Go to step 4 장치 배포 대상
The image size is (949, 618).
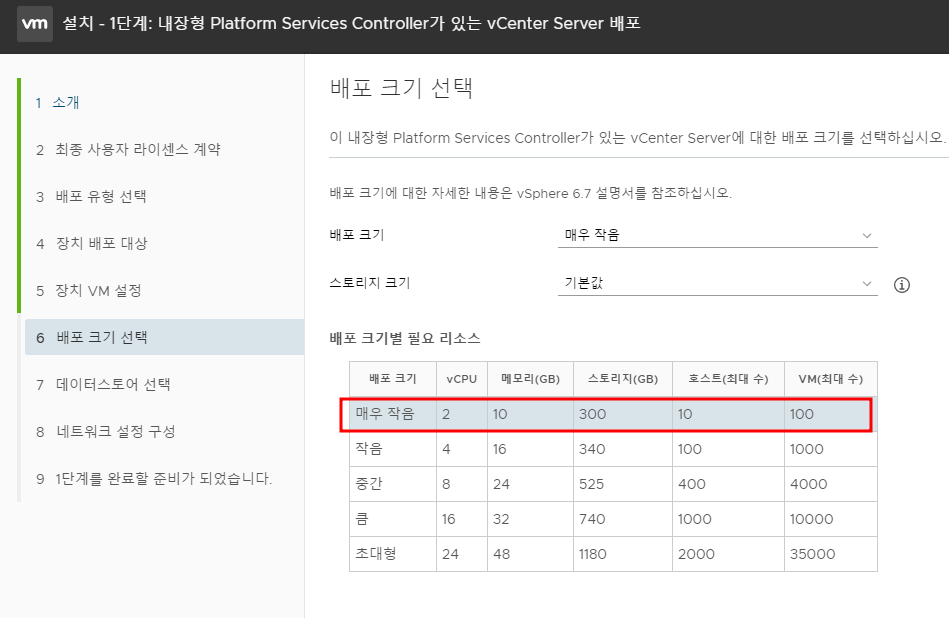[x=91, y=243]
